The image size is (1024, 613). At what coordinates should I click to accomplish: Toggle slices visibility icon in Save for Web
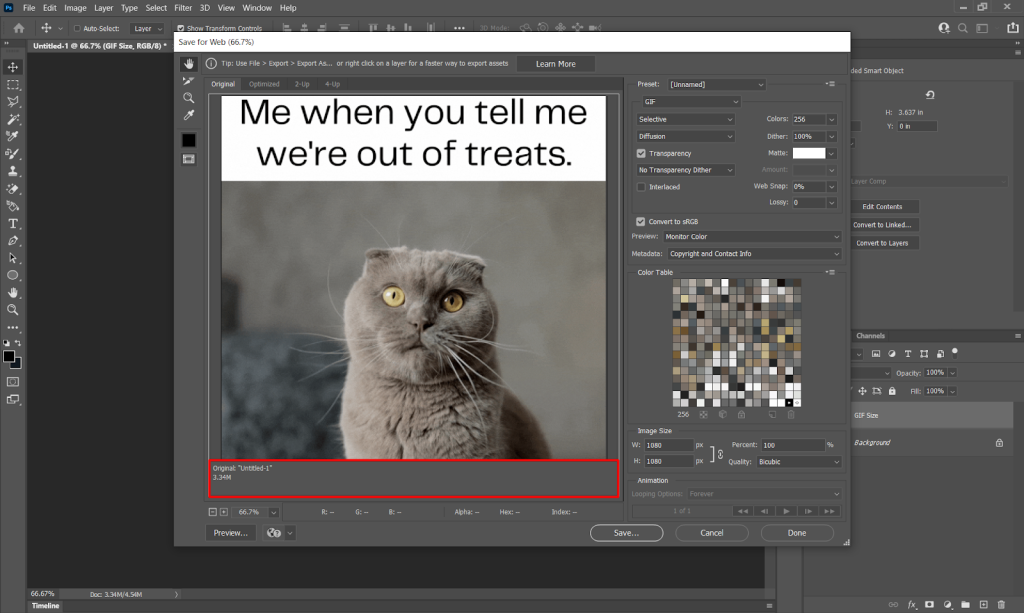click(189, 159)
